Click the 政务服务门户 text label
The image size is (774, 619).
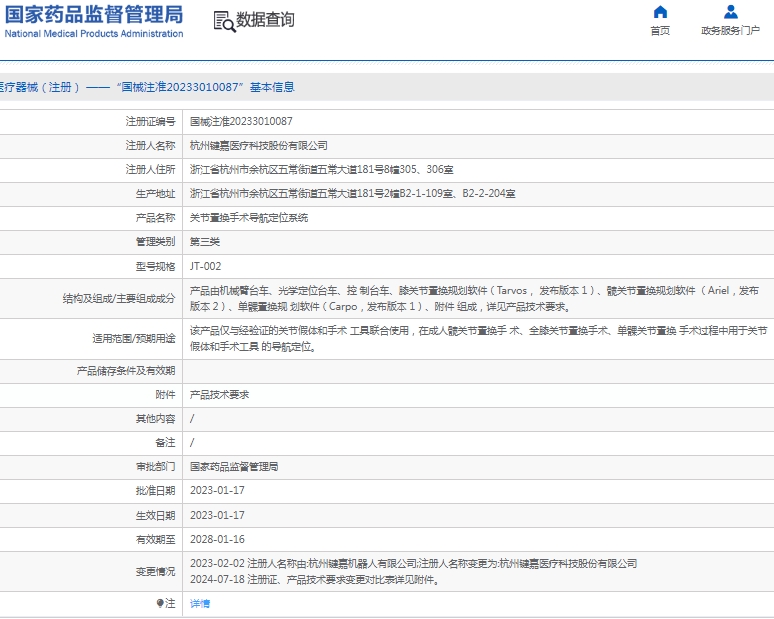pos(731,31)
